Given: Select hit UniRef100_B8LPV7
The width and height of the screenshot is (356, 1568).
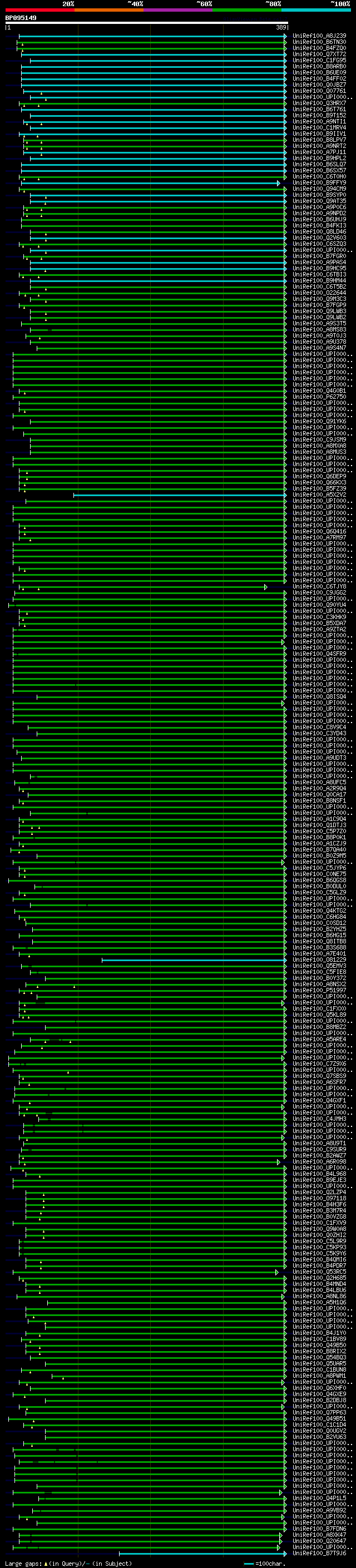Looking at the screenshot, I should (319, 140).
